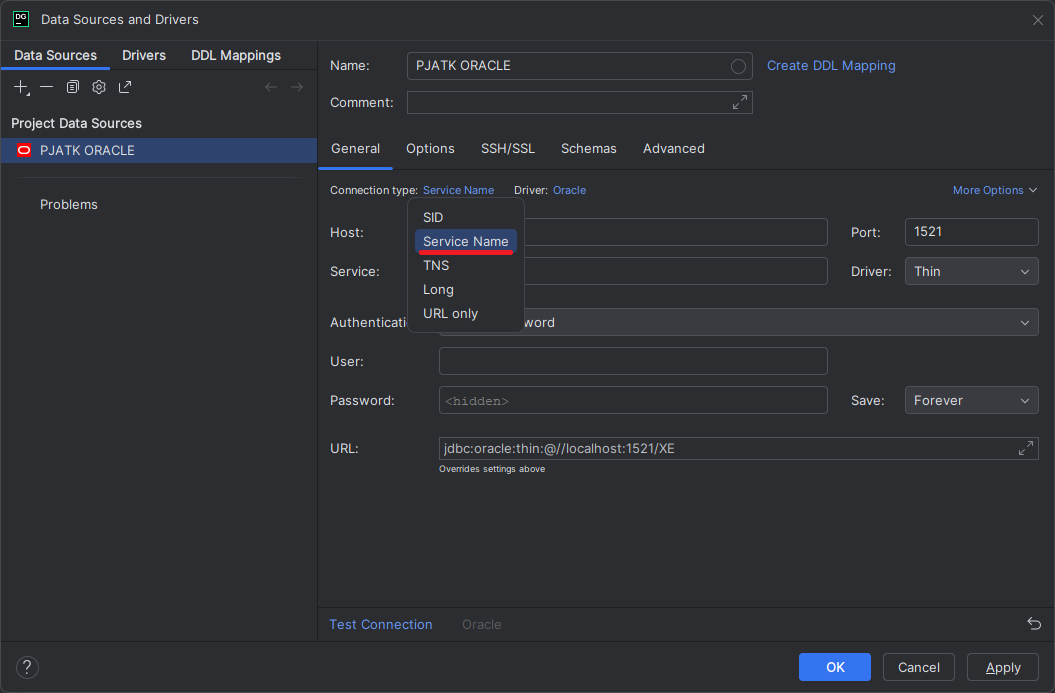
Task: Click Project Data Sources heading
Action: coord(77,123)
